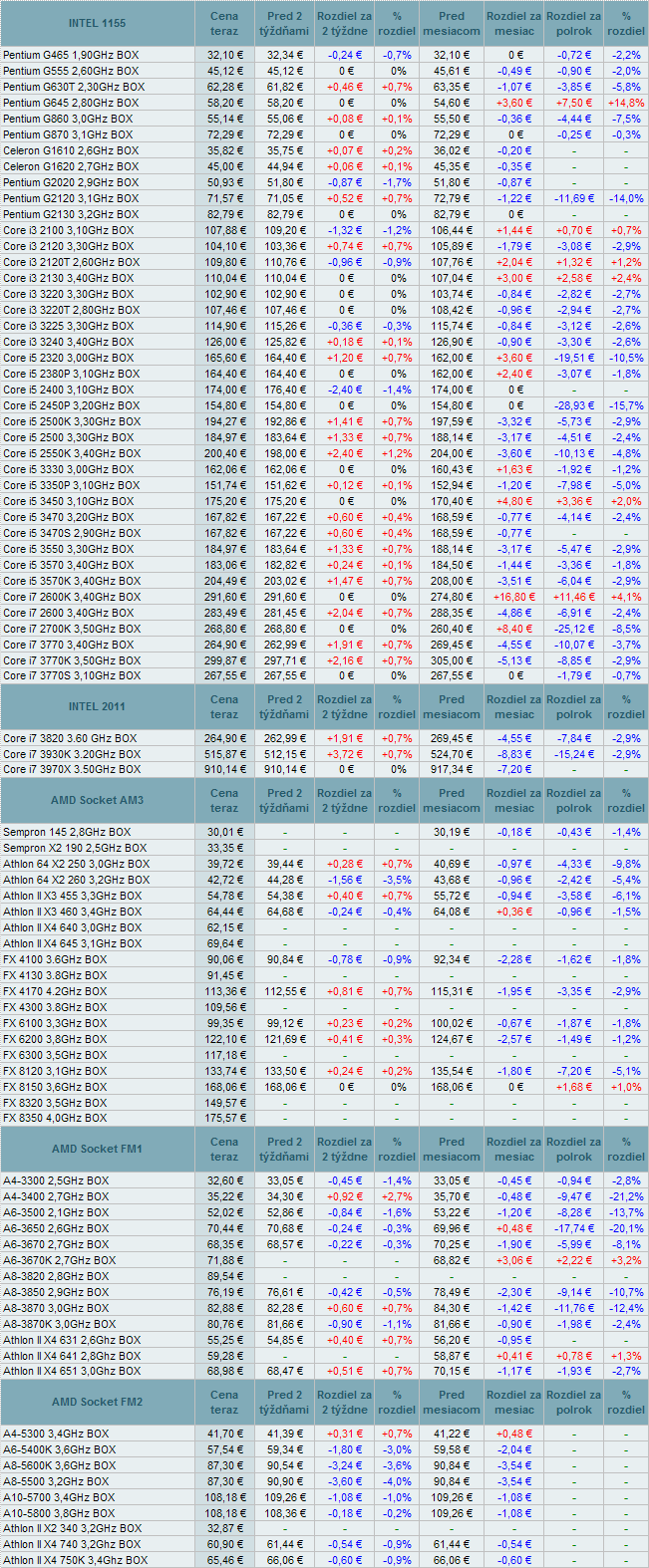Click the '+16,80 €' monthly difference for Core i7 2600K
The width and height of the screenshot is (649, 1568).
(514, 597)
